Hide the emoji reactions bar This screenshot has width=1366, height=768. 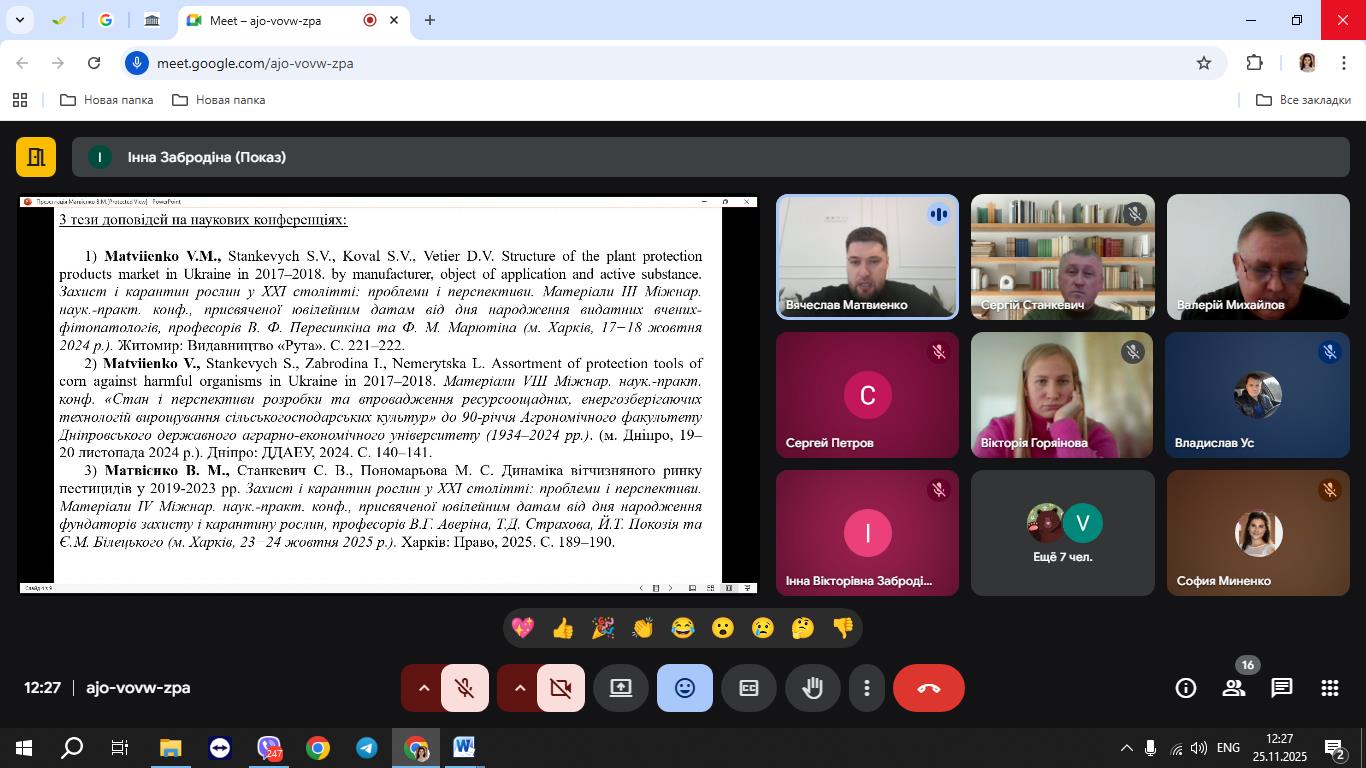pos(685,688)
